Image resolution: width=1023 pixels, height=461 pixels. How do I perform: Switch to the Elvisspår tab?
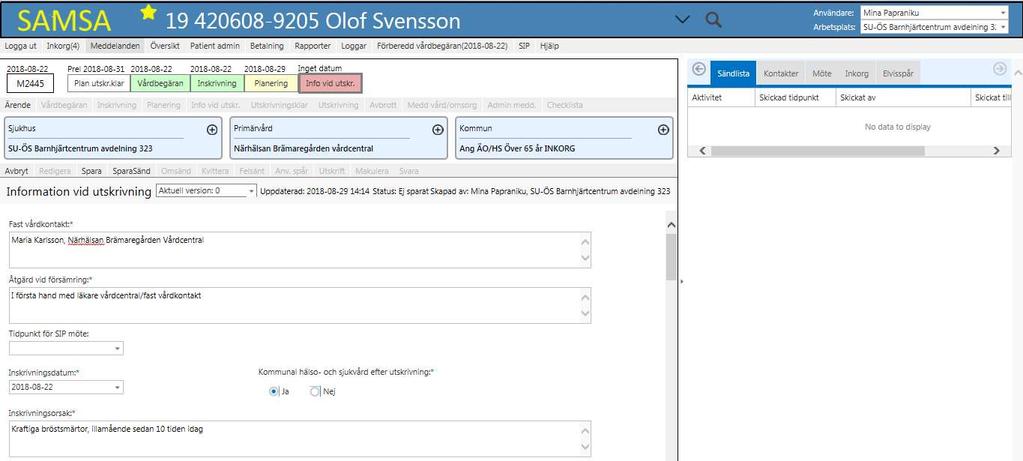click(898, 74)
